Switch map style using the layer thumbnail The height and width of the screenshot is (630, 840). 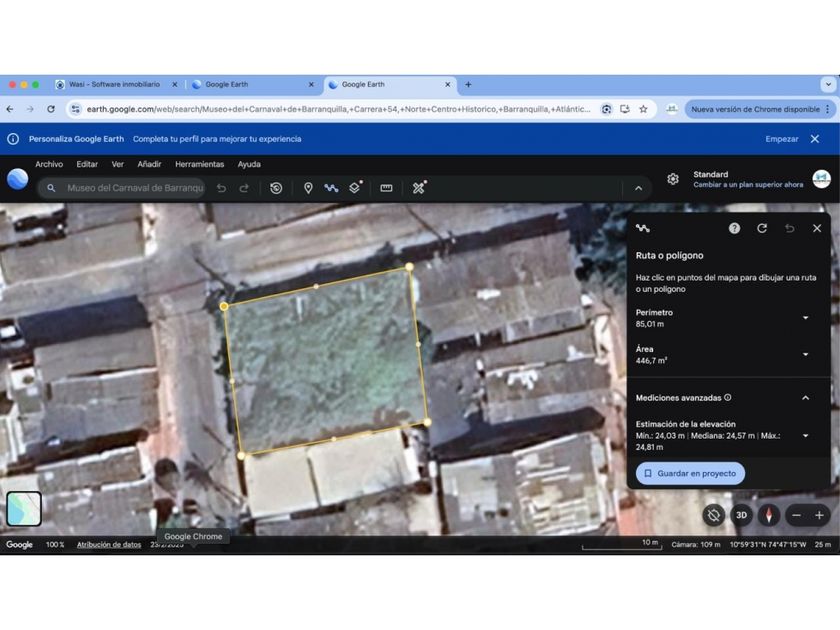click(24, 508)
